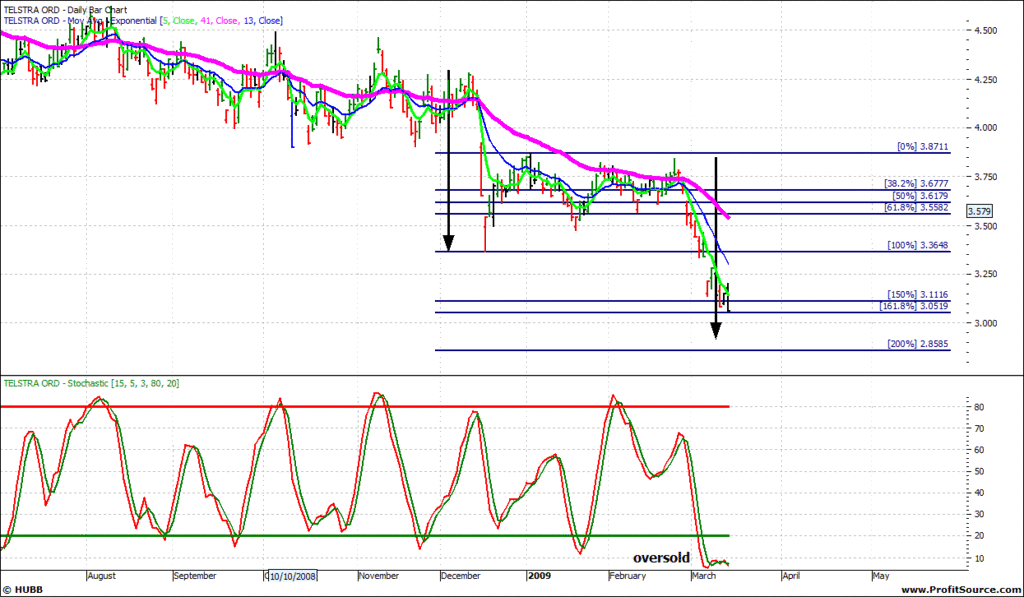Screen dimensions: 1024x597
Task: Click the 3.750 price axis label
Action: pyautogui.click(x=986, y=177)
